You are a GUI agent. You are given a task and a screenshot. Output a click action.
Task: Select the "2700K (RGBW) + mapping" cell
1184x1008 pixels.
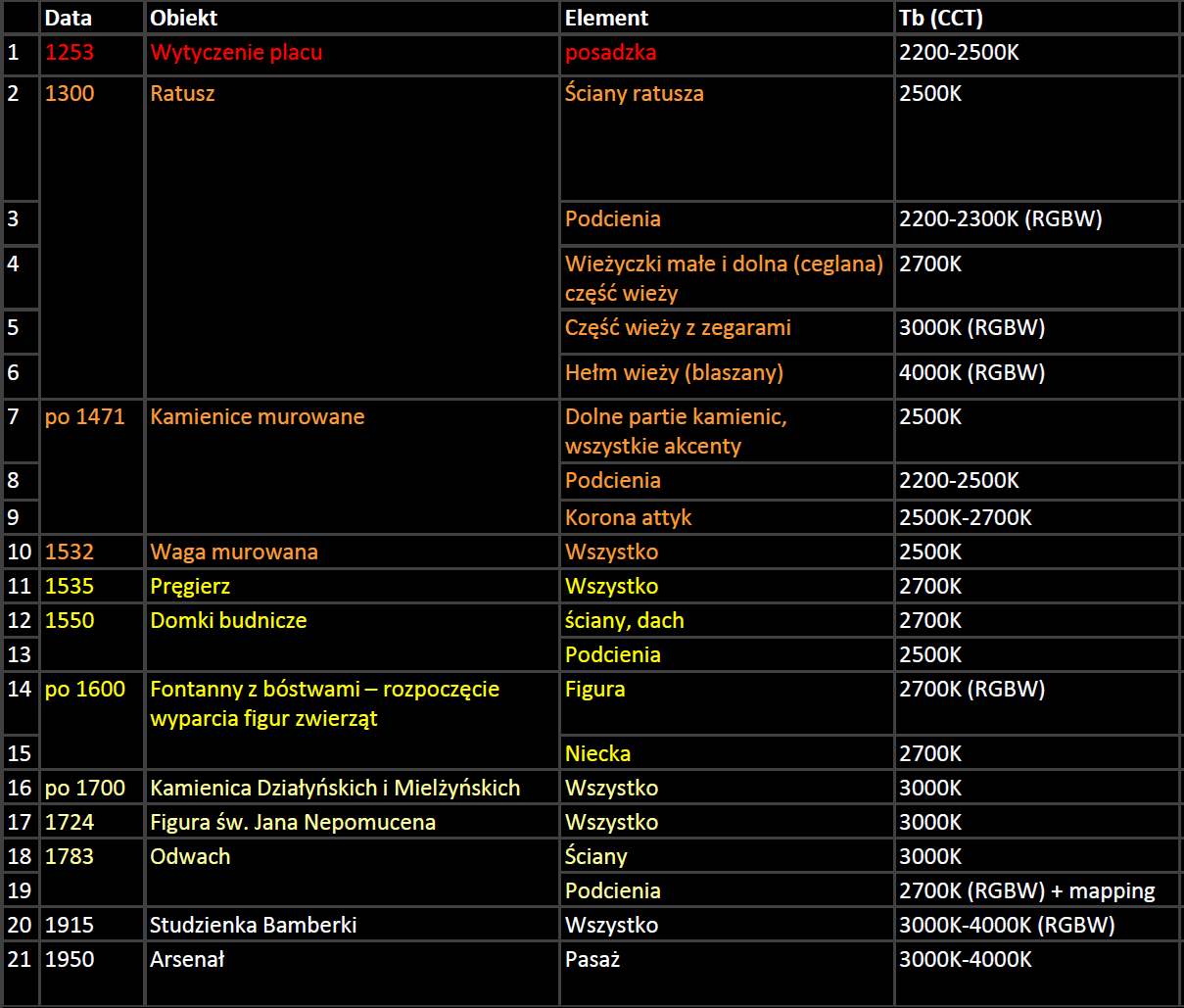[x=1026, y=891]
